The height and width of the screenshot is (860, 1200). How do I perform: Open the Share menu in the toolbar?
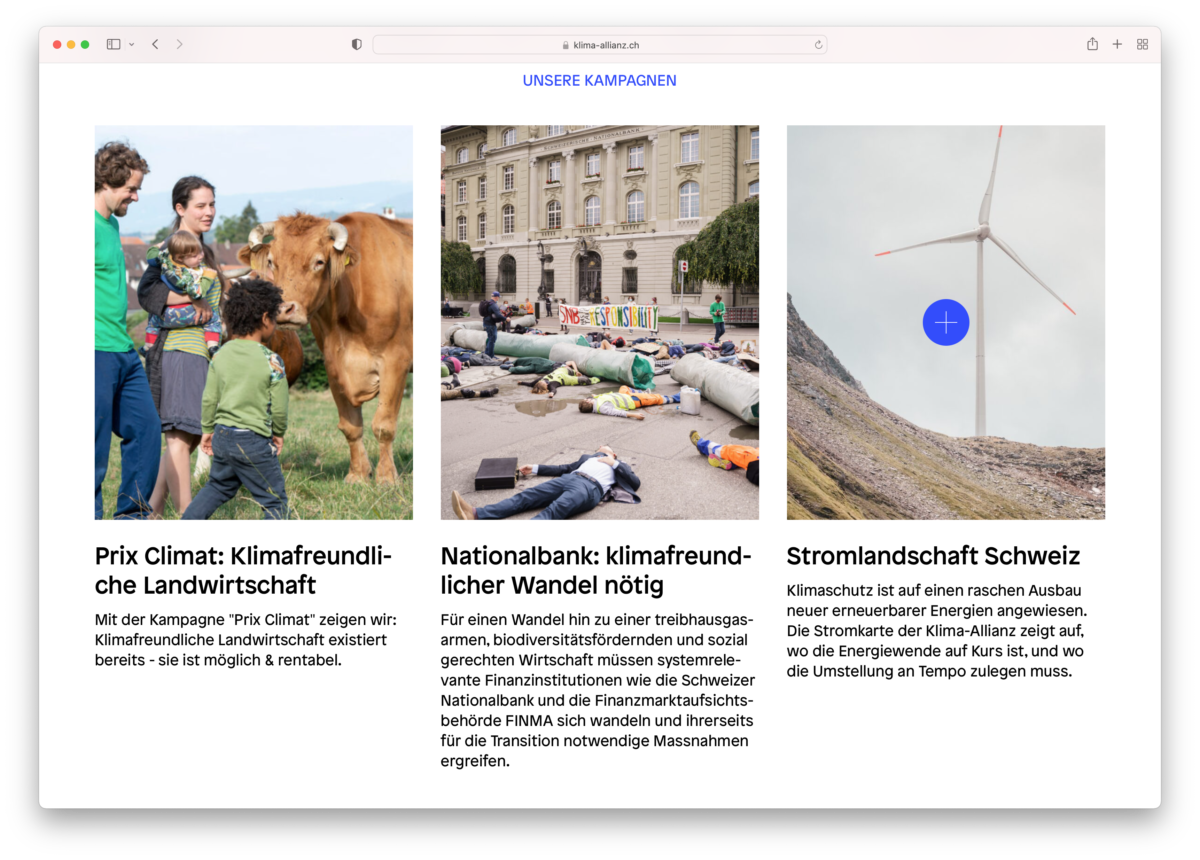(x=1092, y=44)
